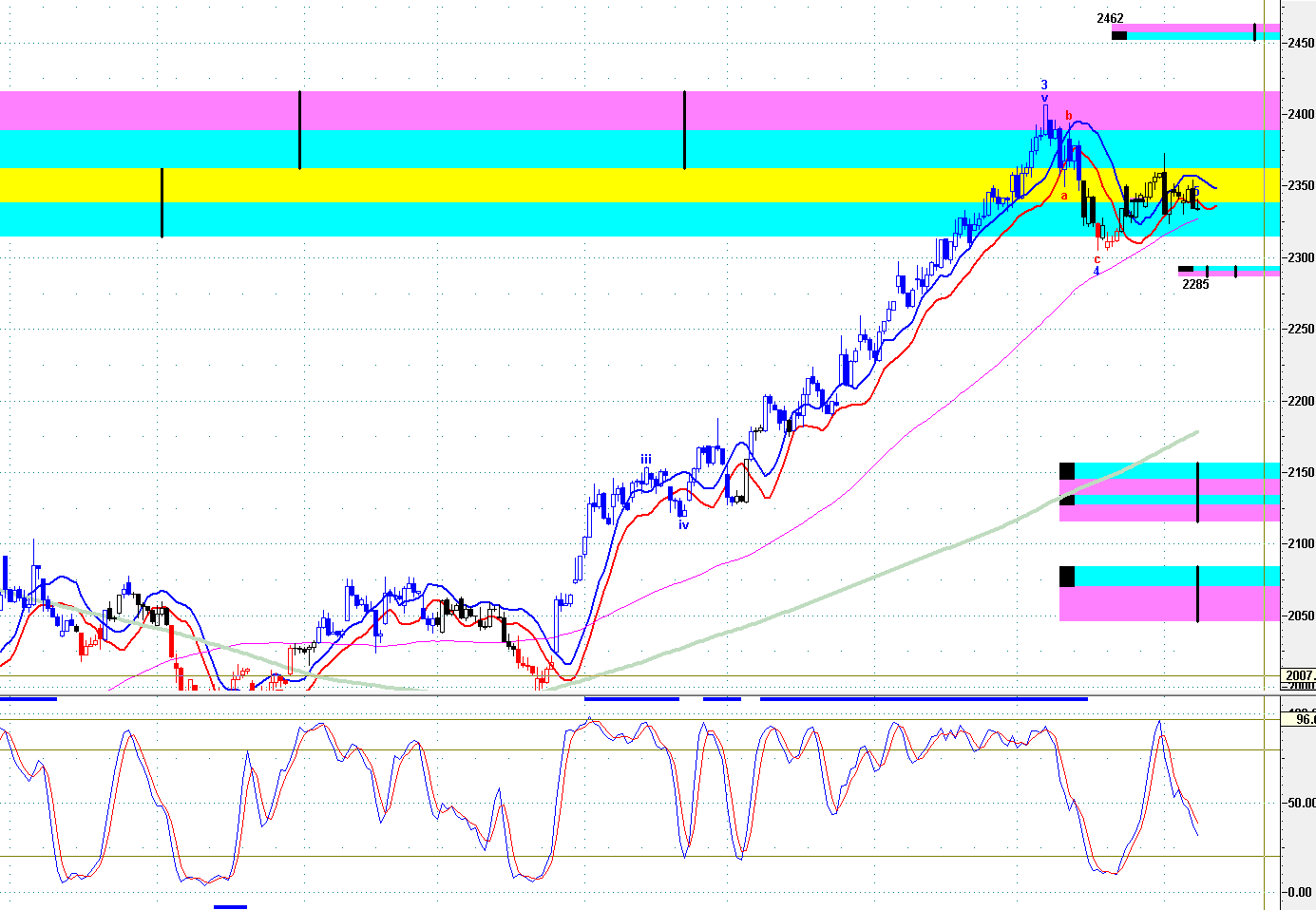Click the 50.00 oscillator axis label
The width and height of the screenshot is (1316, 910).
point(1301,803)
